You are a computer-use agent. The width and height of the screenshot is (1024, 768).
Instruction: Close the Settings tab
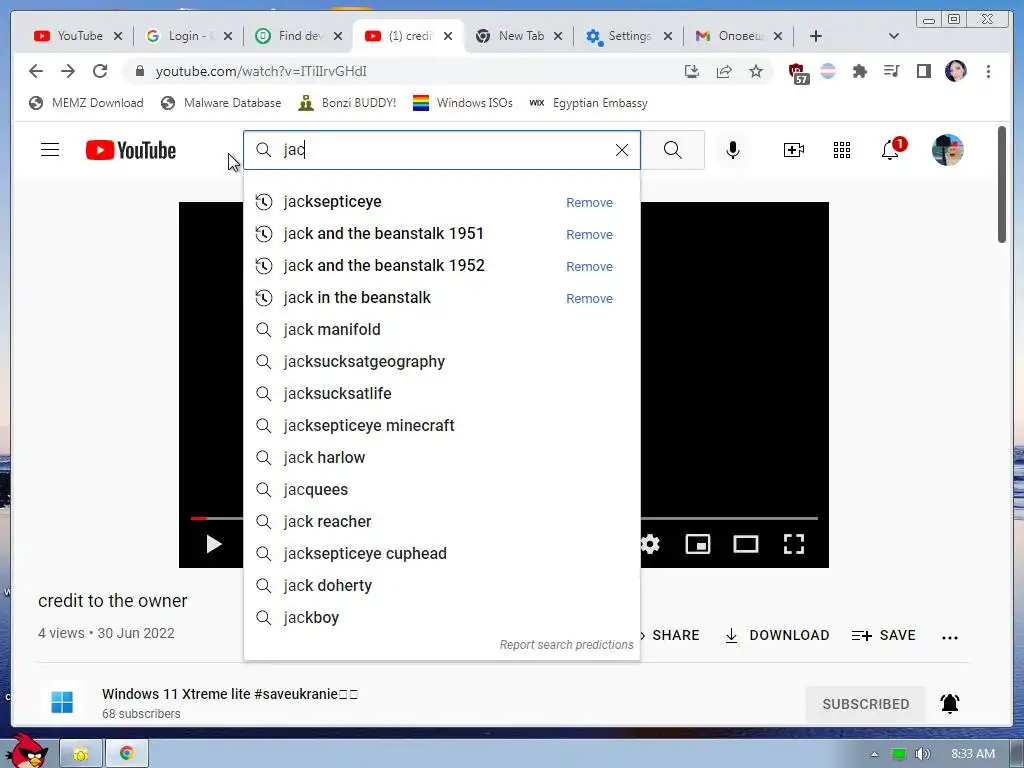(x=667, y=36)
